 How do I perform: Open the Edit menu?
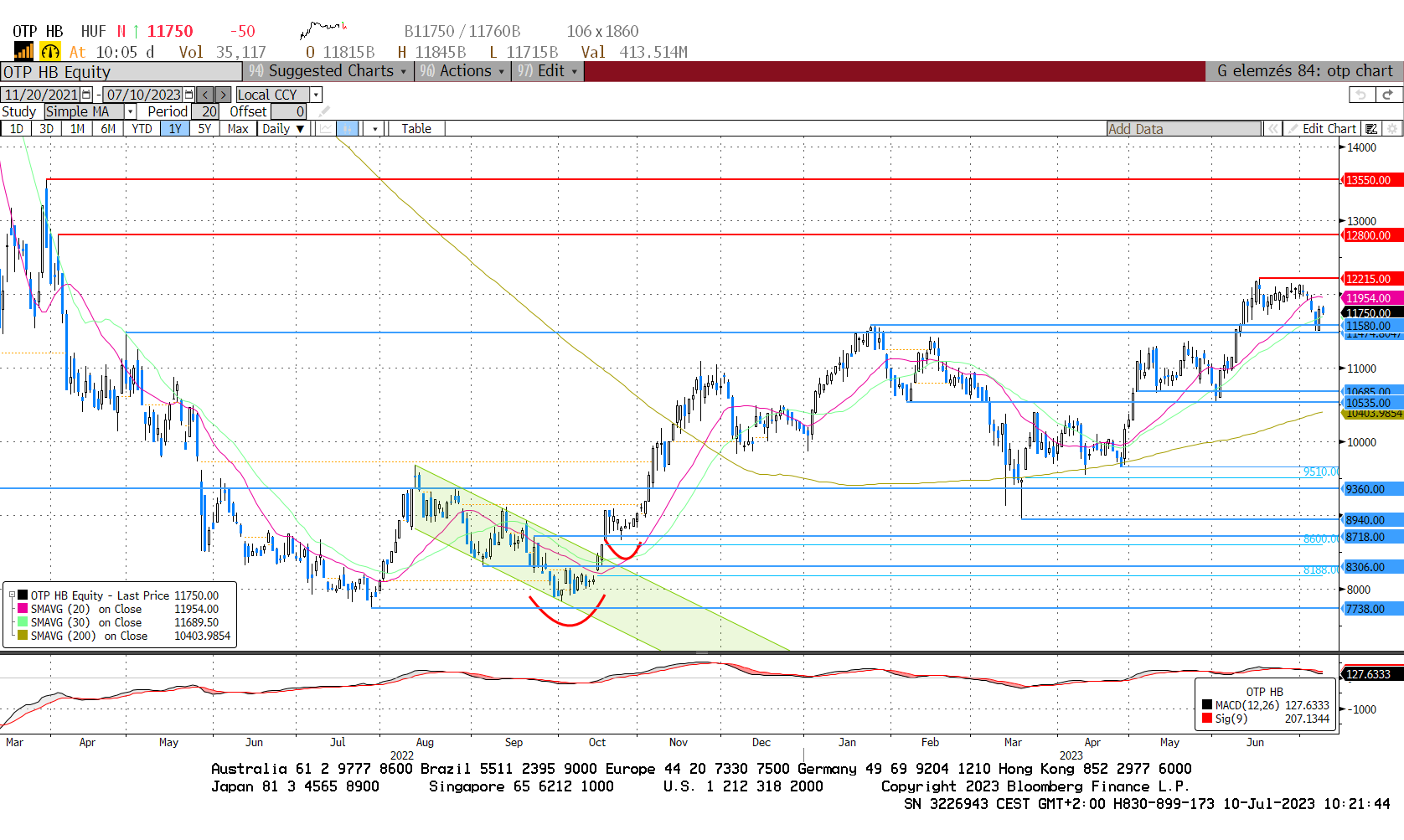pos(548,71)
